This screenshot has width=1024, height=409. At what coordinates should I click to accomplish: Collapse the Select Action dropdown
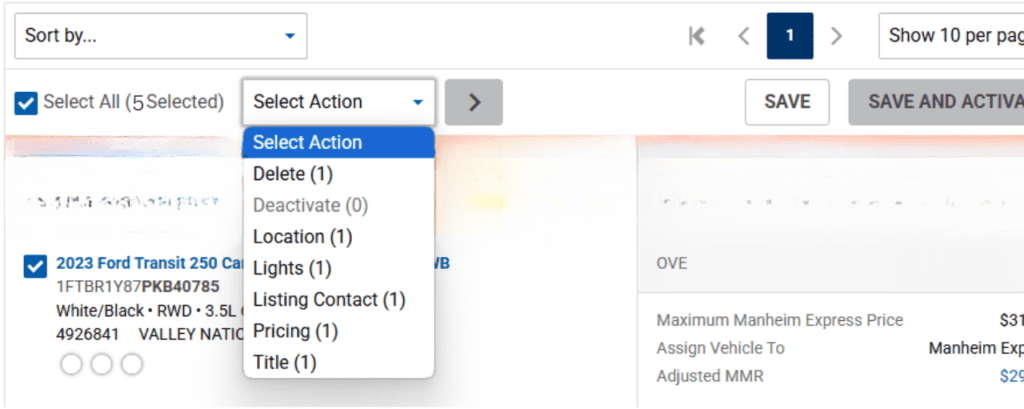click(x=338, y=102)
